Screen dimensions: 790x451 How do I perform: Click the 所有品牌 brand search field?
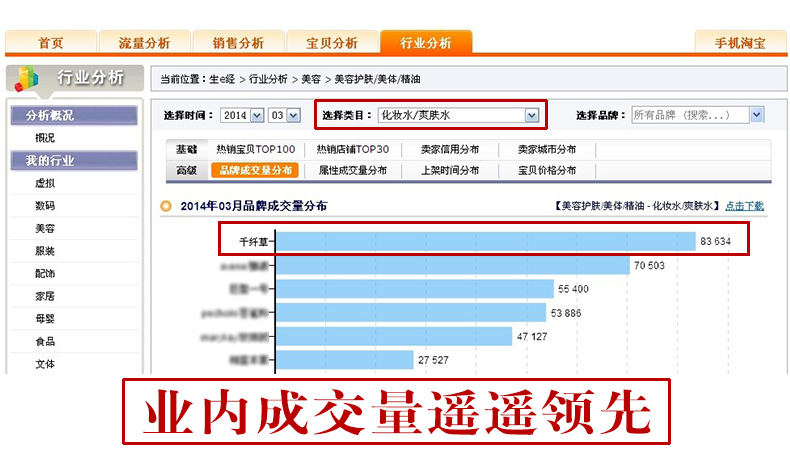690,115
